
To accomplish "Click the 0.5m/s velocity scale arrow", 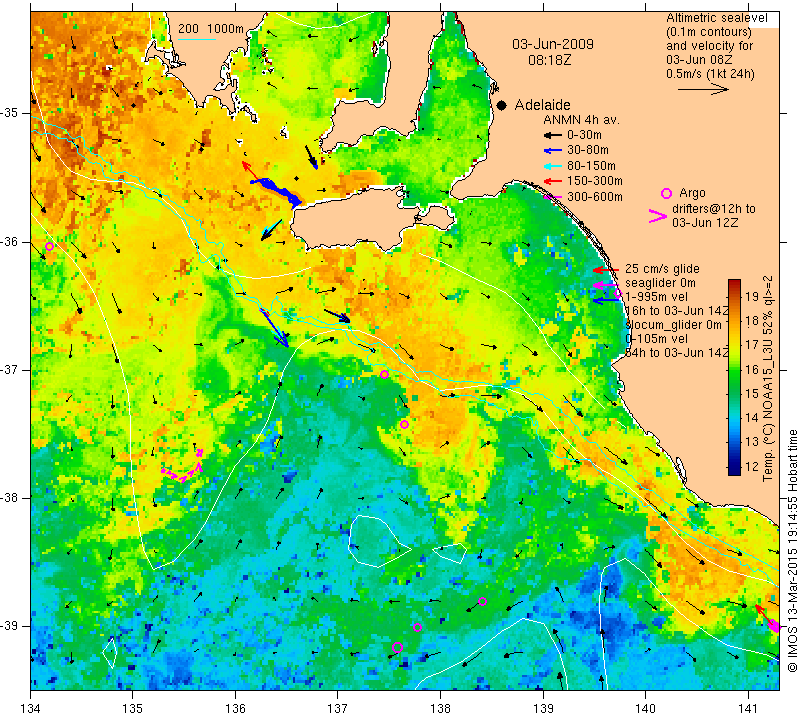I will (703, 89).
